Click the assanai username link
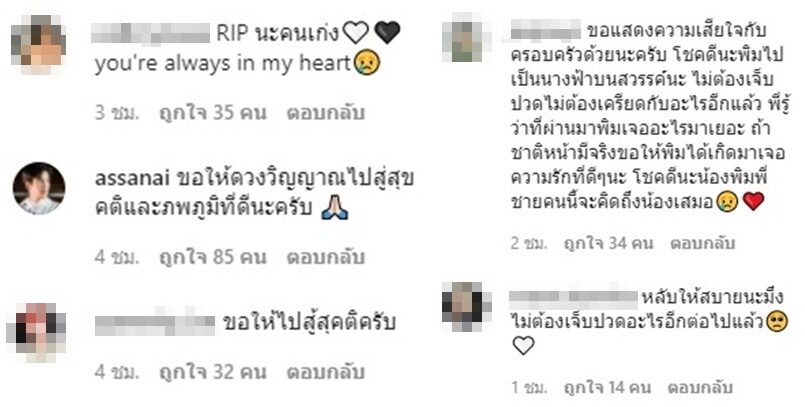The width and height of the screenshot is (805, 407). (132, 178)
